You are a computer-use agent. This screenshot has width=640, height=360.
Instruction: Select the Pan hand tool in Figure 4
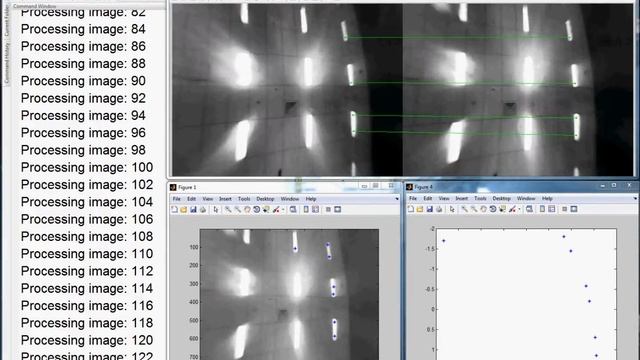click(x=483, y=209)
